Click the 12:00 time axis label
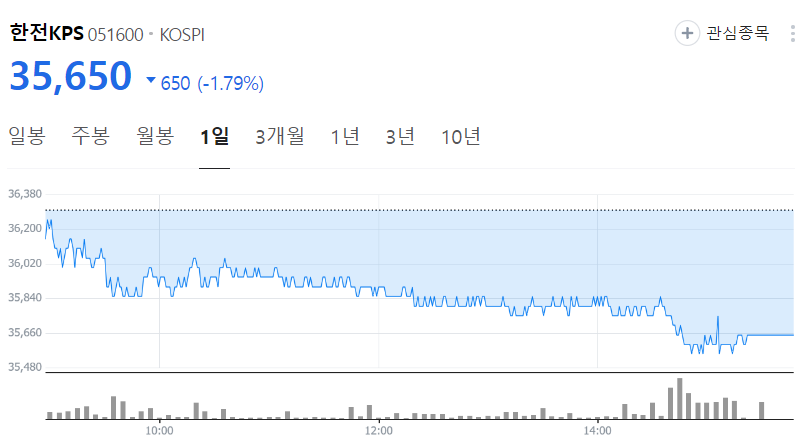 (x=378, y=431)
